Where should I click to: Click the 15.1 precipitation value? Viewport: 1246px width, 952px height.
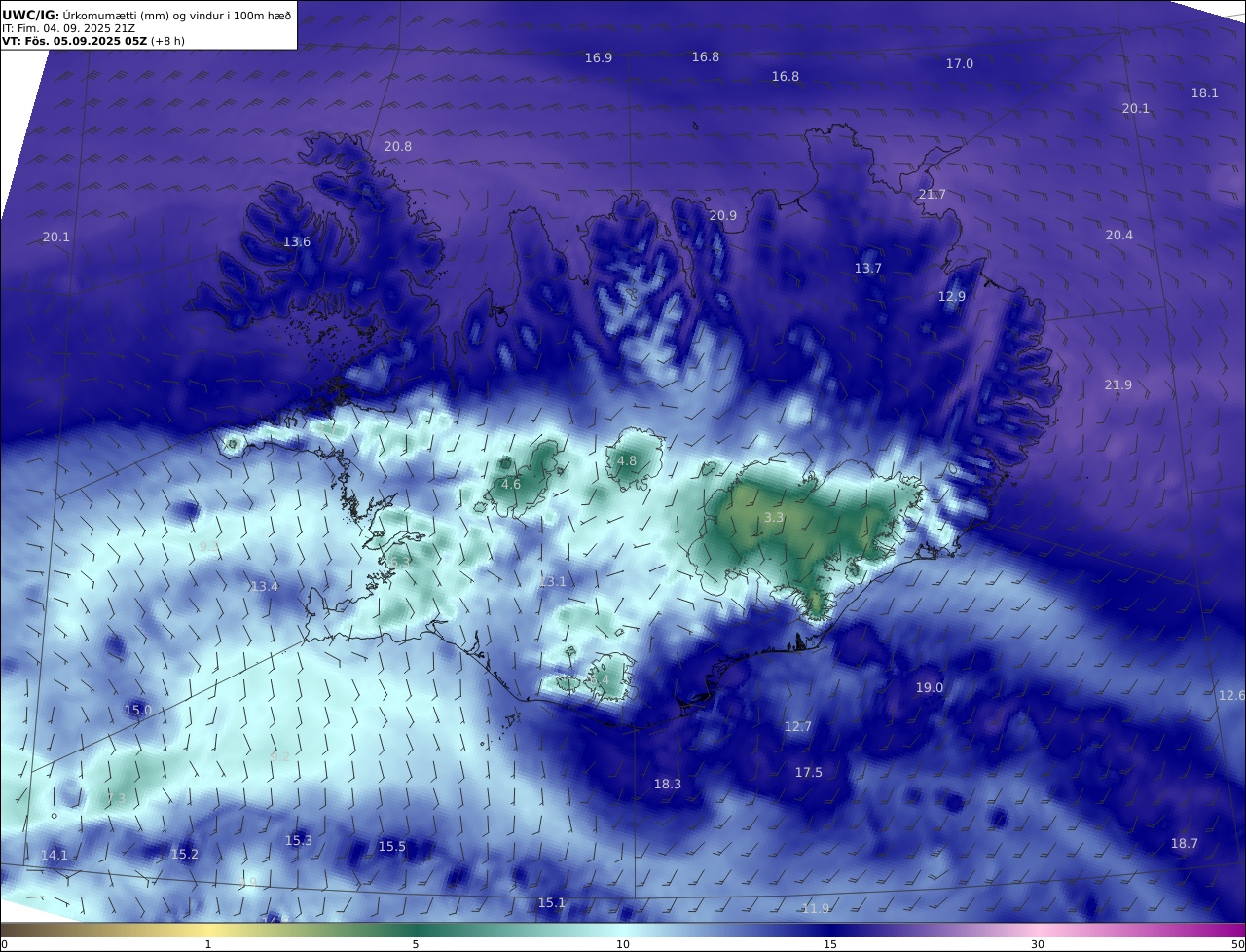tap(552, 903)
